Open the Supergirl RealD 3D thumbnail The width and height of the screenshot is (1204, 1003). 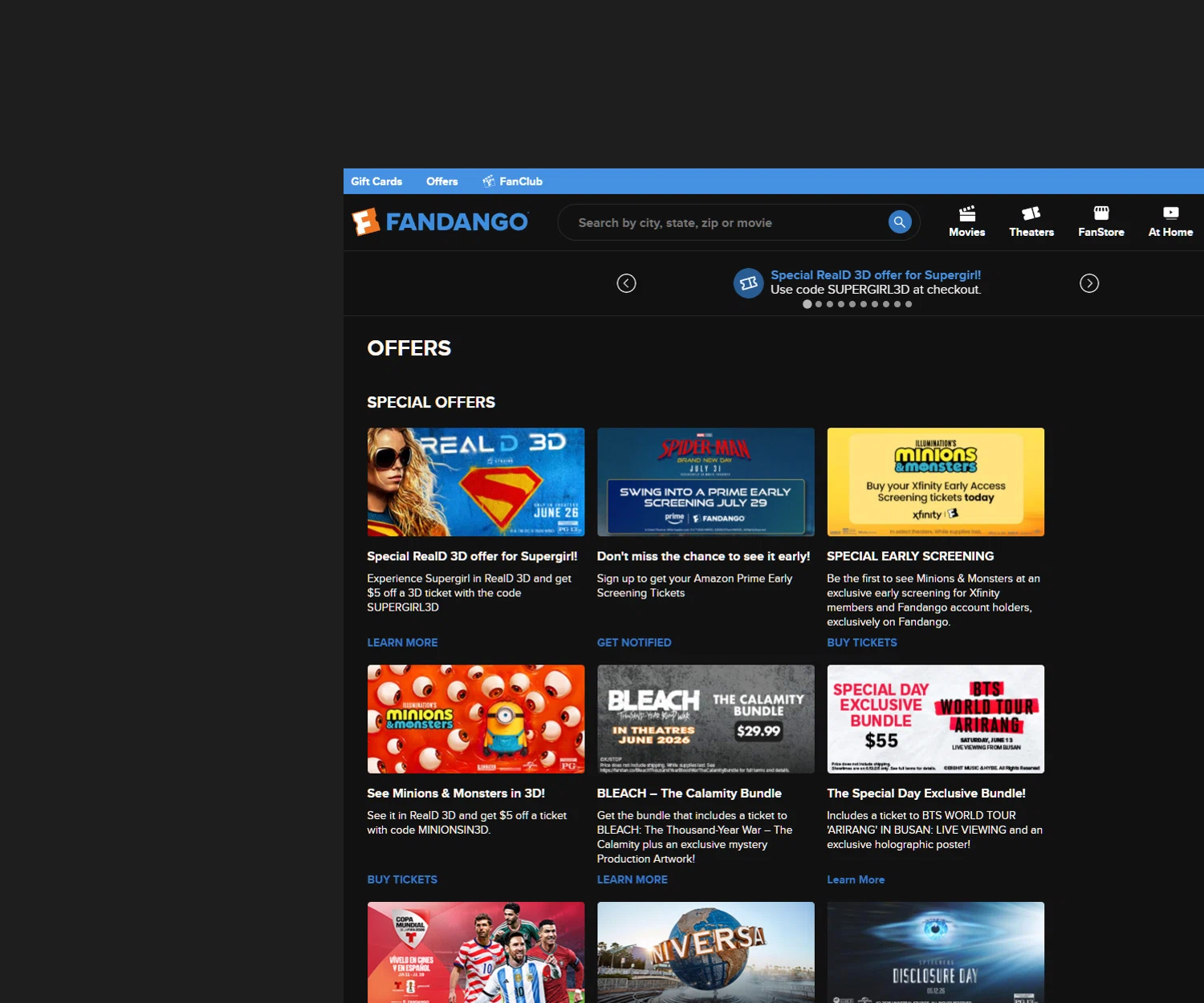476,481
